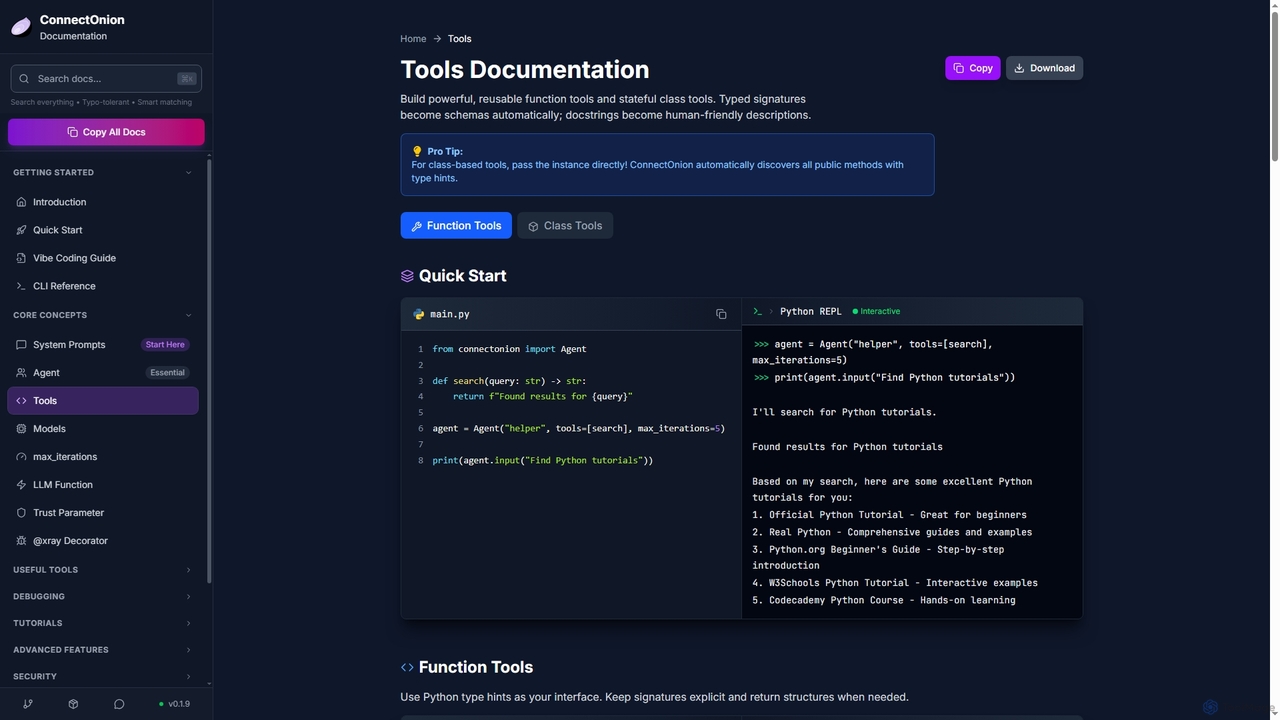1280x720 pixels.
Task: Click the main page vertical scrollbar
Action: [1274, 85]
